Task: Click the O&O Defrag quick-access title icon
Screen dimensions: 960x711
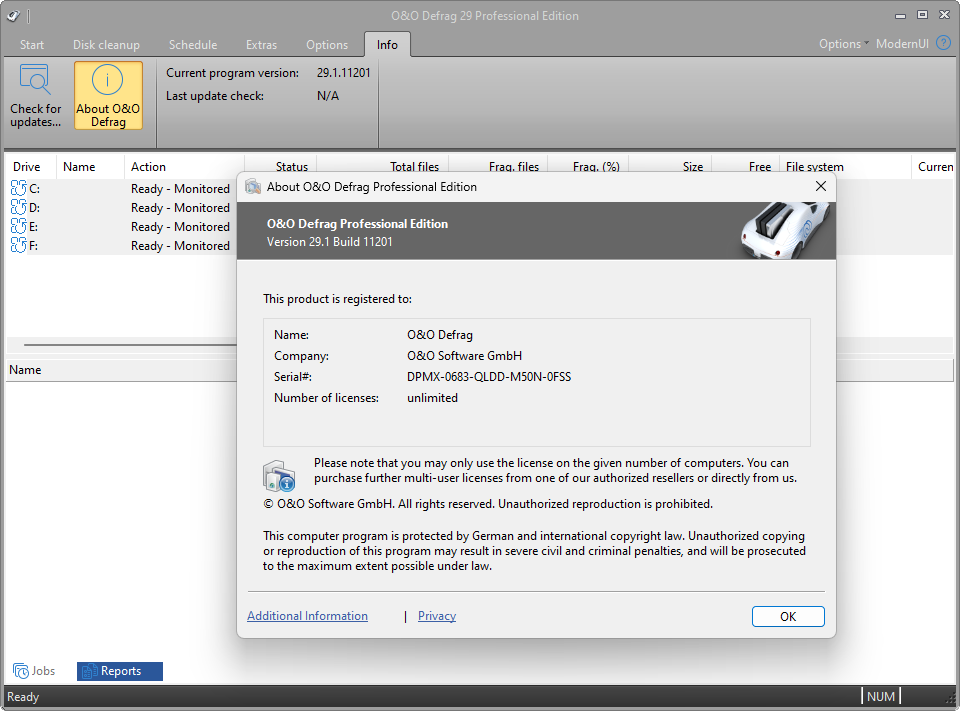Action: (13, 16)
